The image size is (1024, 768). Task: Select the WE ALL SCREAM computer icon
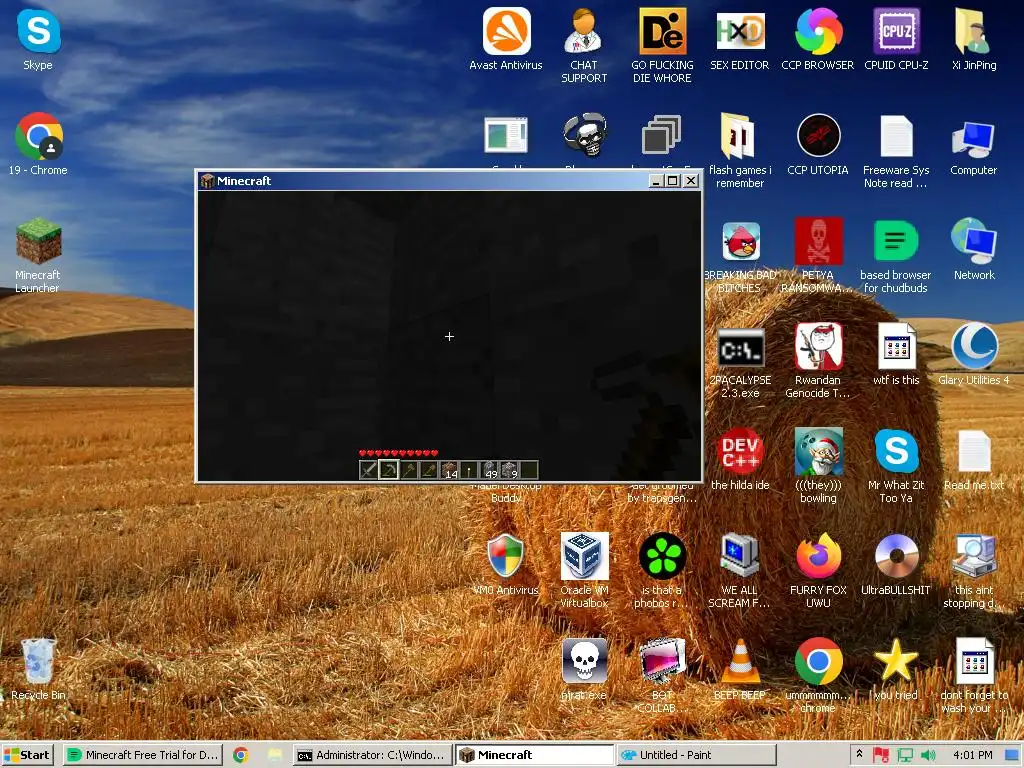(x=739, y=570)
